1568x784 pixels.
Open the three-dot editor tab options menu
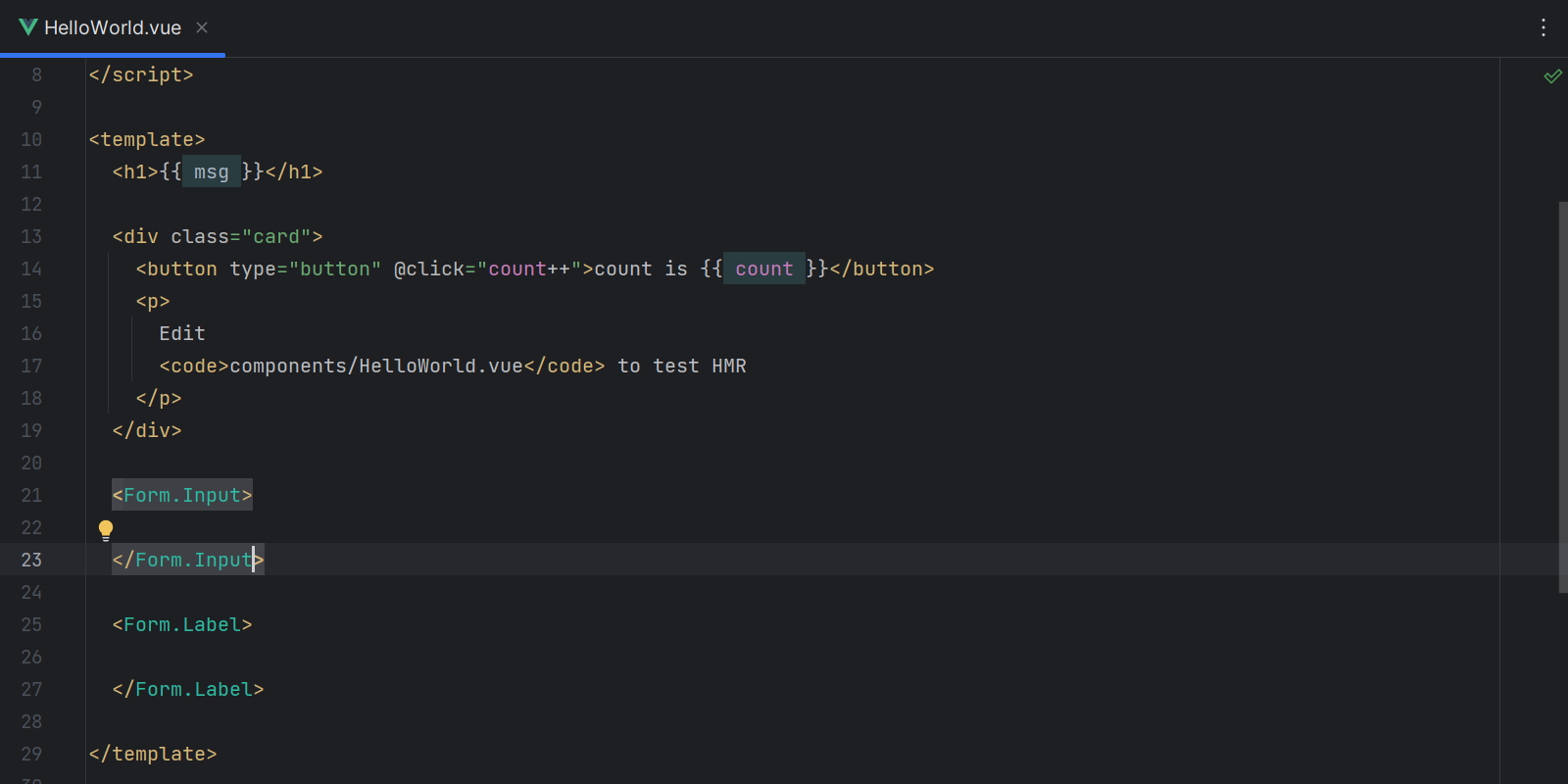[1543, 27]
